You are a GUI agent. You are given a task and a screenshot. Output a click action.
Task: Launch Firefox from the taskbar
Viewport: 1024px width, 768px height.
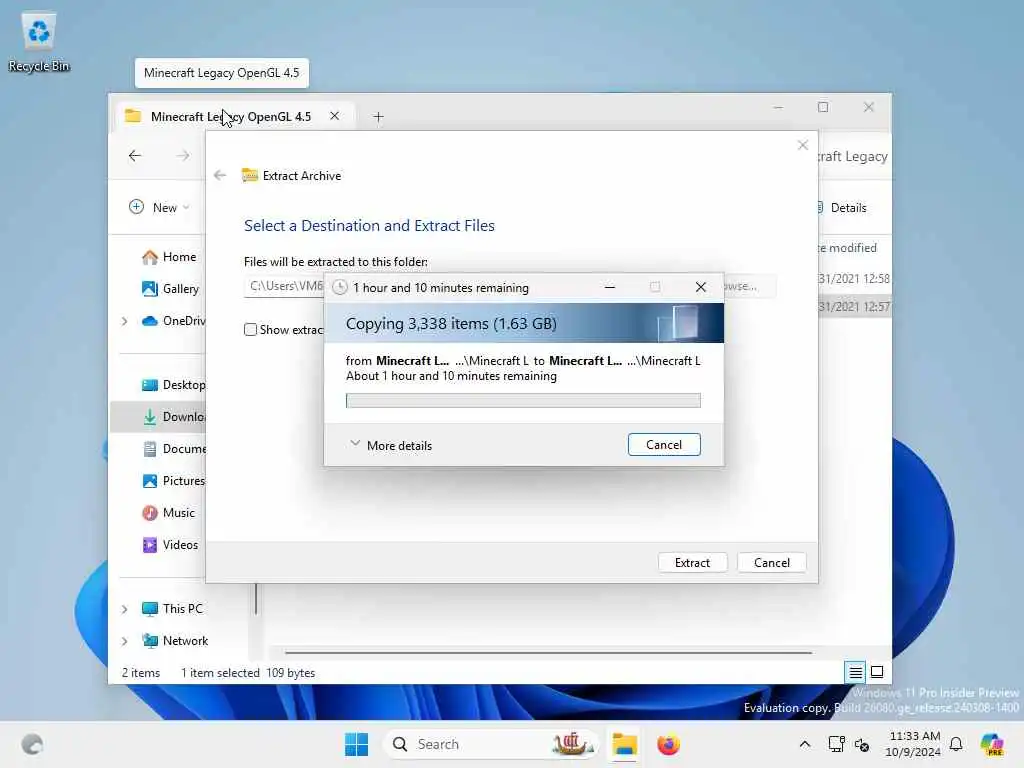coord(668,744)
